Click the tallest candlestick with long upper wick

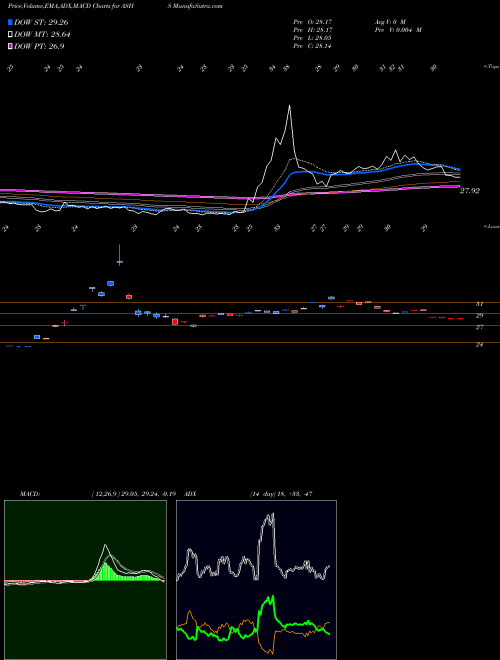(120, 255)
